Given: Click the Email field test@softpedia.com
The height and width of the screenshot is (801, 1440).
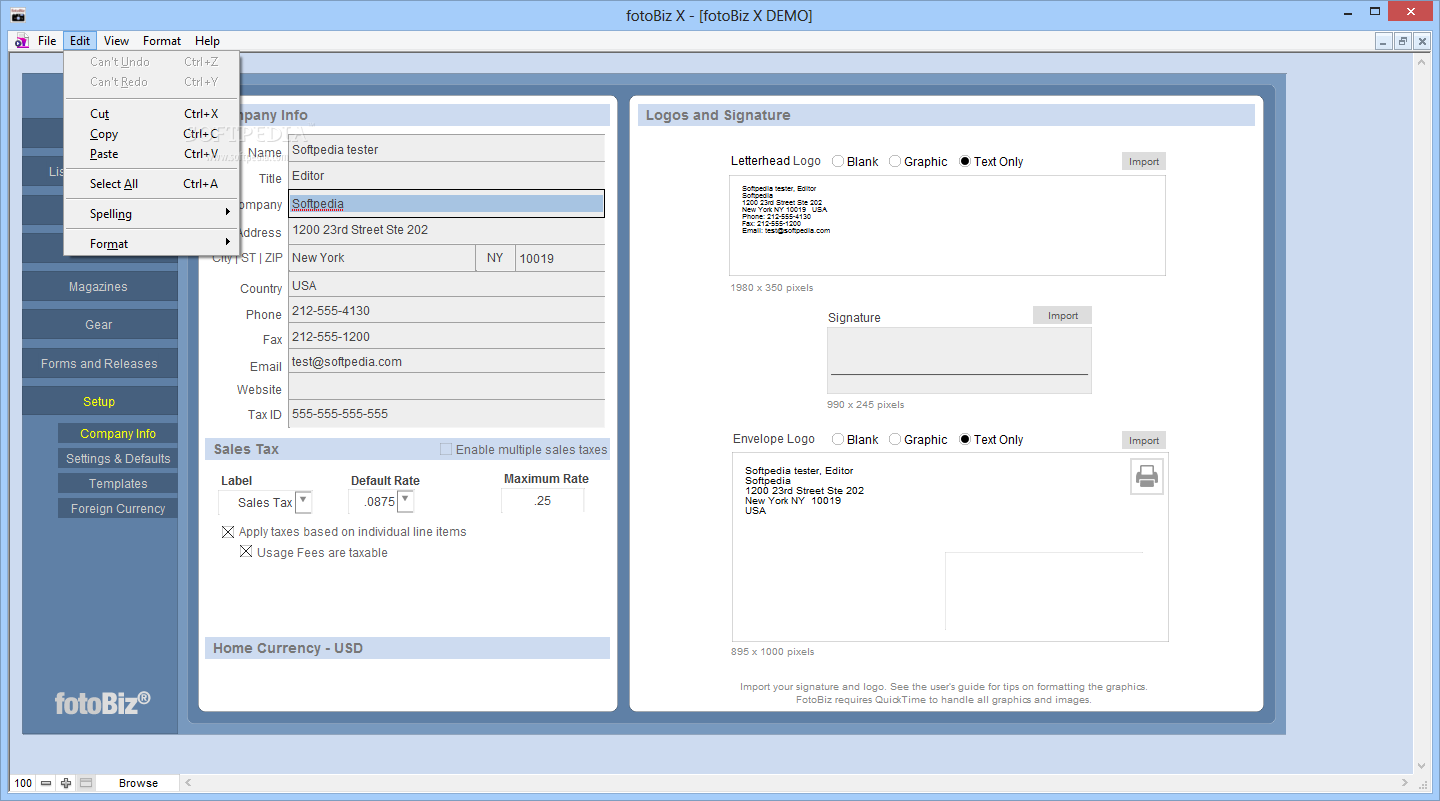Looking at the screenshot, I should coord(447,362).
